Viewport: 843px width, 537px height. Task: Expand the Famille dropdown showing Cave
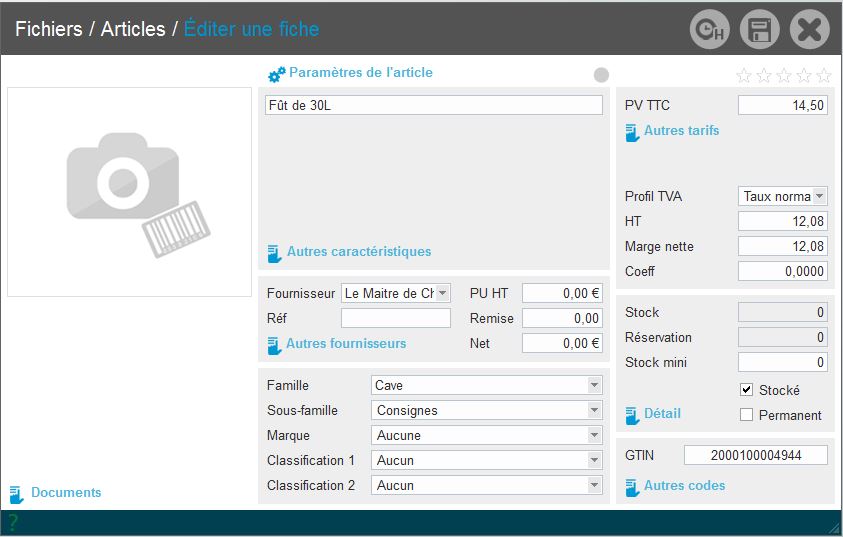[x=594, y=385]
